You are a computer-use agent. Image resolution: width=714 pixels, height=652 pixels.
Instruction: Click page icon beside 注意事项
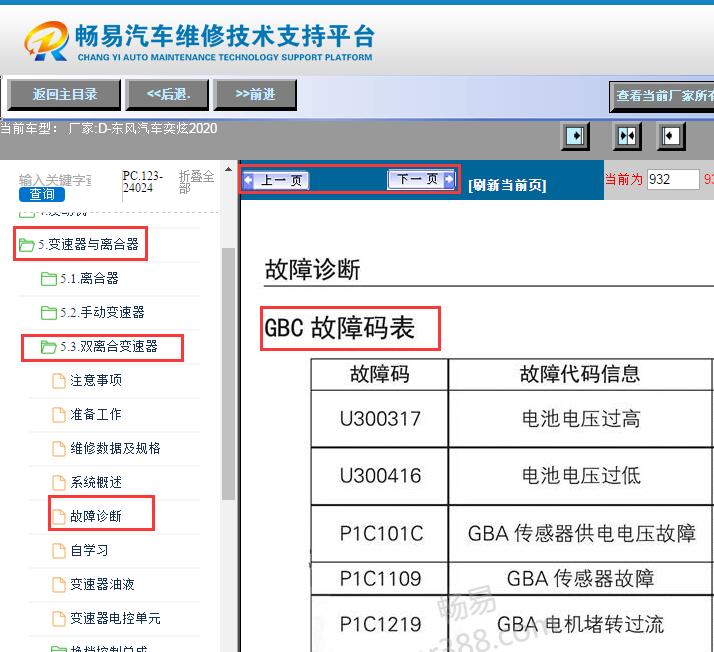click(x=59, y=381)
